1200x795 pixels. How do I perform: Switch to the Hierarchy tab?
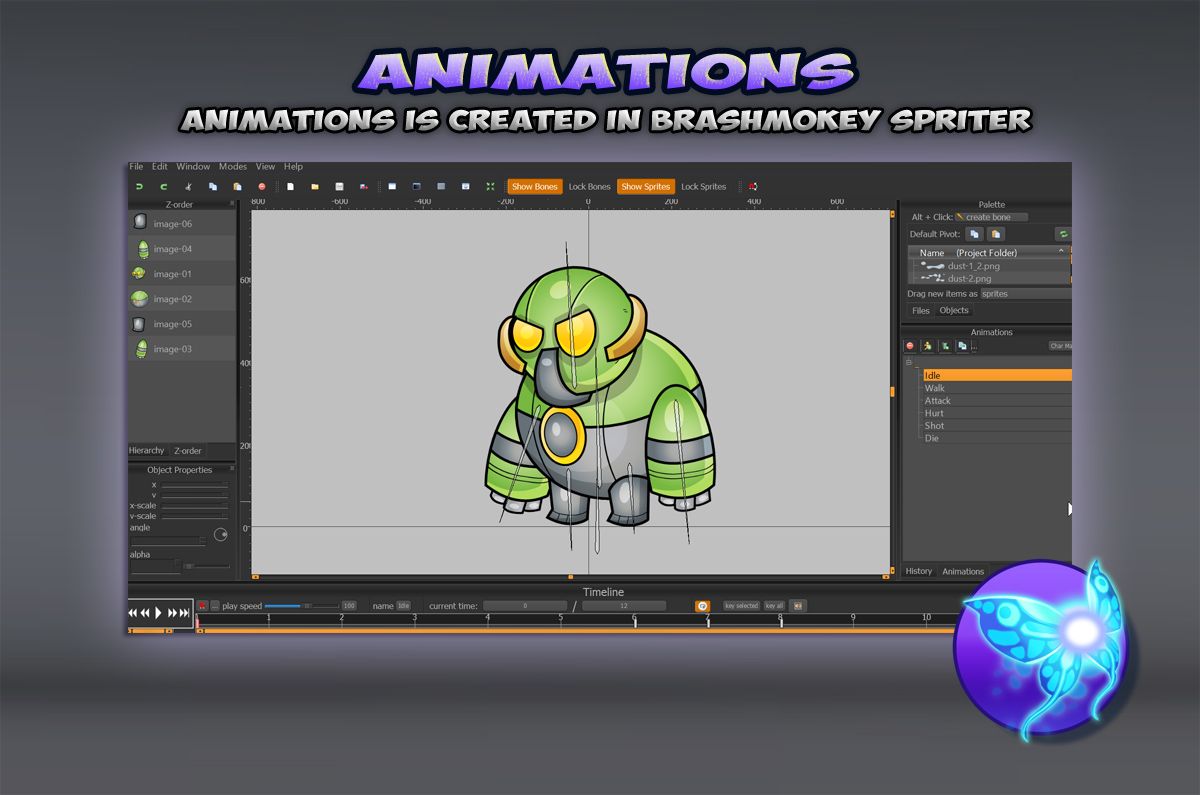pyautogui.click(x=146, y=451)
